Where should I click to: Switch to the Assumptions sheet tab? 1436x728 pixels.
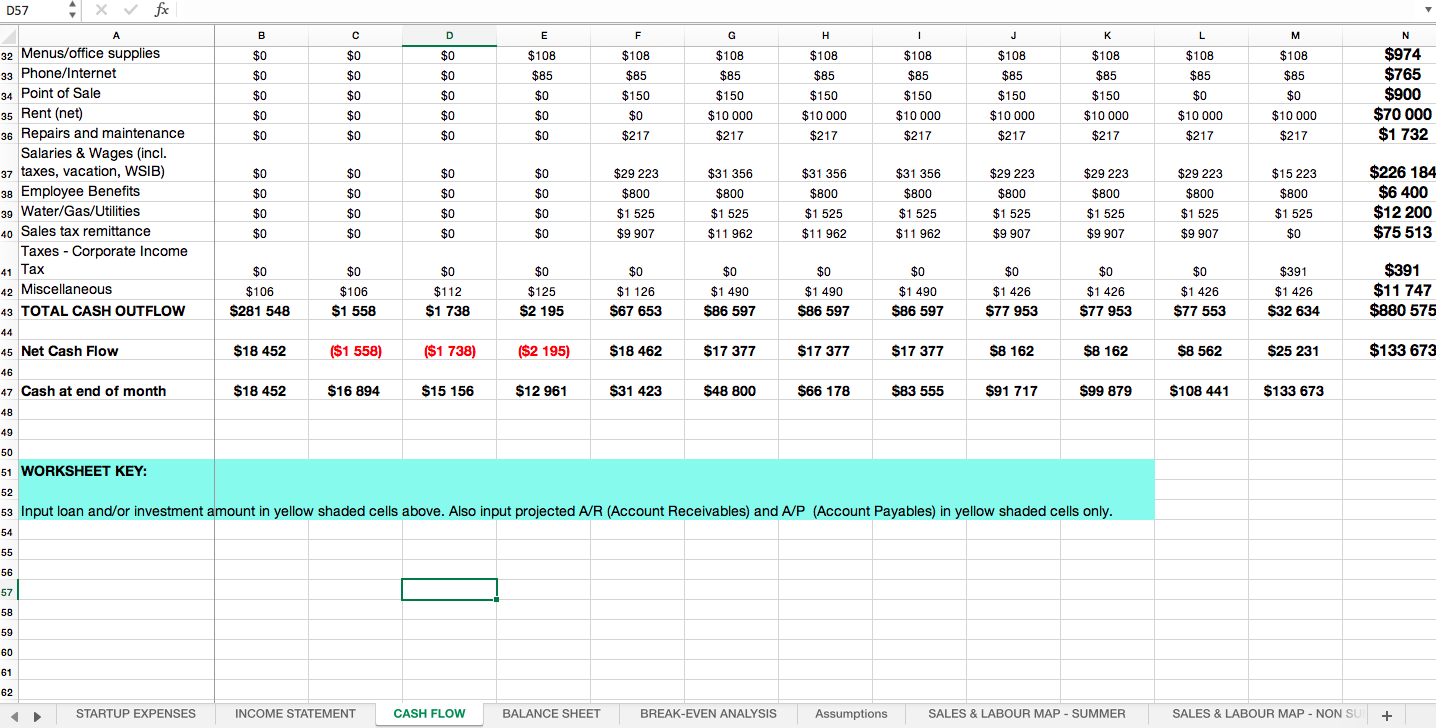click(851, 714)
